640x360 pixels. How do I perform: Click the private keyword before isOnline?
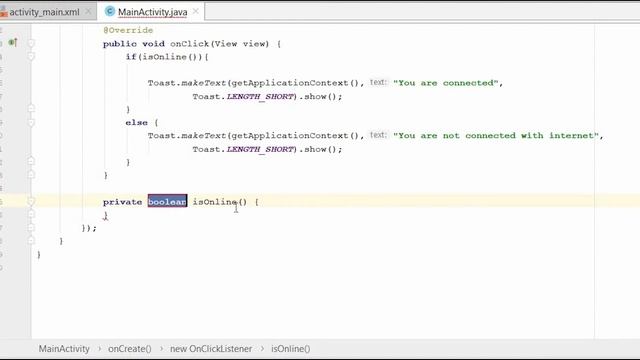pos(122,202)
